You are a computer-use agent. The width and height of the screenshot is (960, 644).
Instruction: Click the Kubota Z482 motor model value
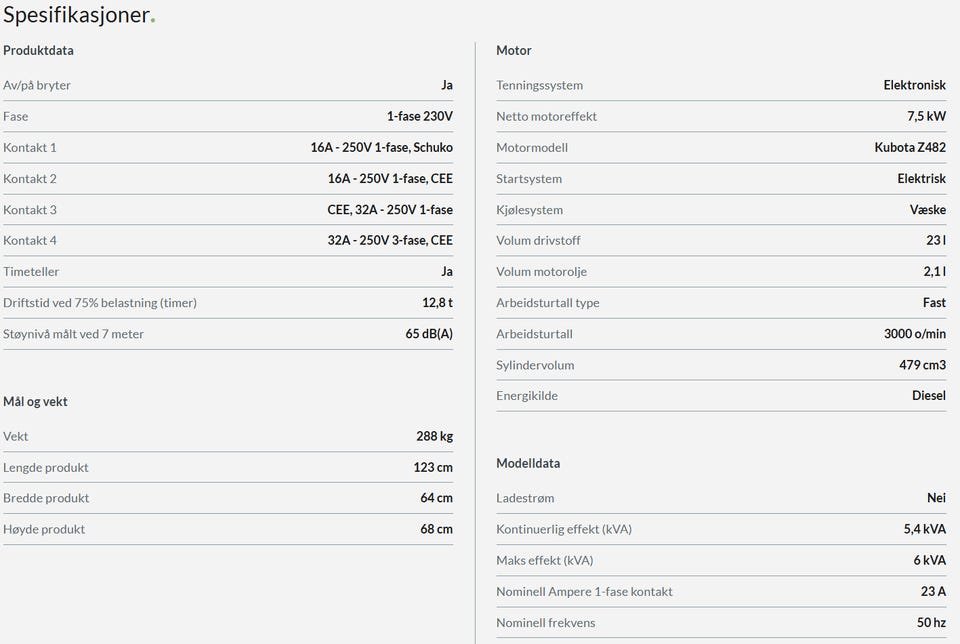coord(910,147)
